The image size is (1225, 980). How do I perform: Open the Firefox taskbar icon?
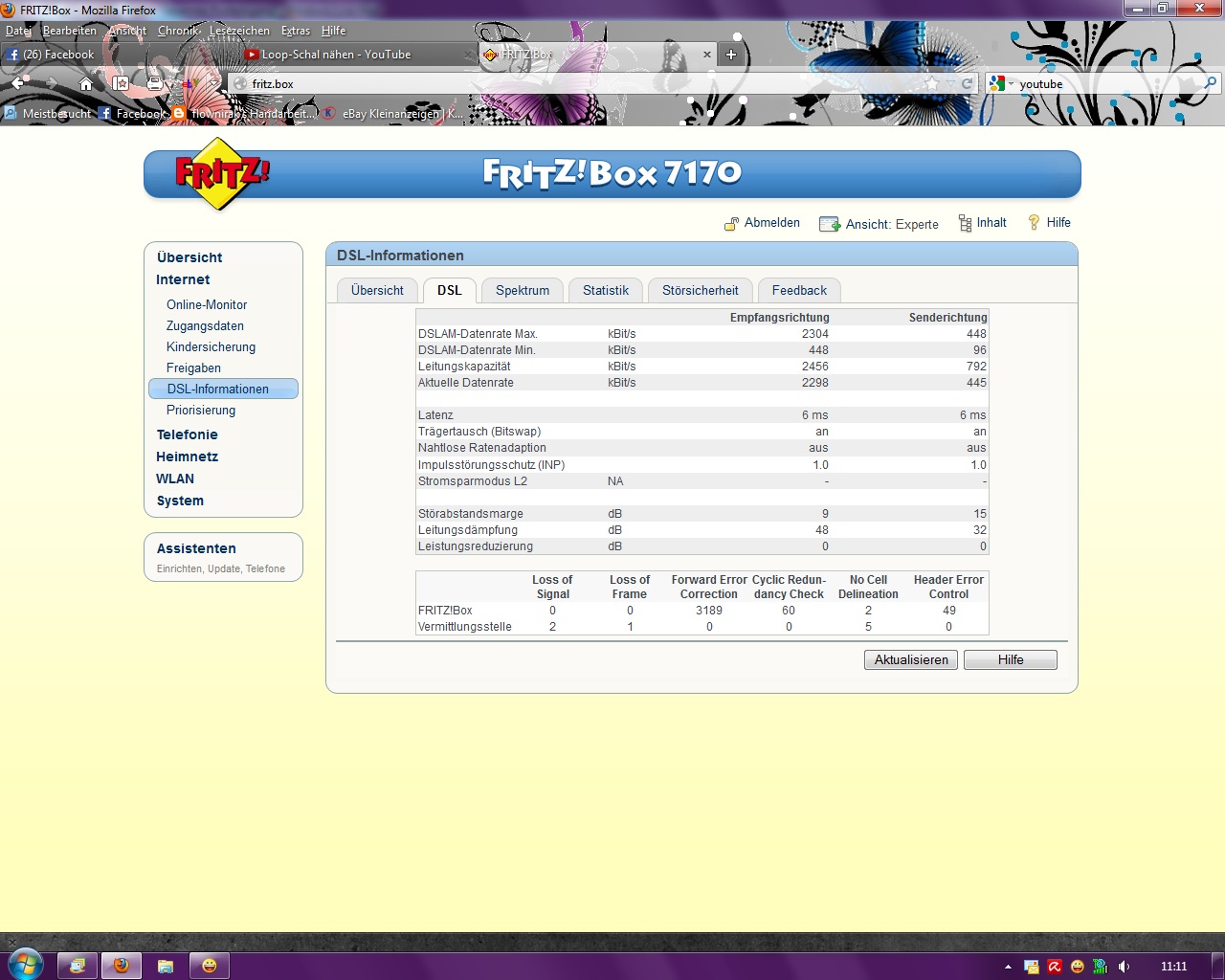(121, 966)
